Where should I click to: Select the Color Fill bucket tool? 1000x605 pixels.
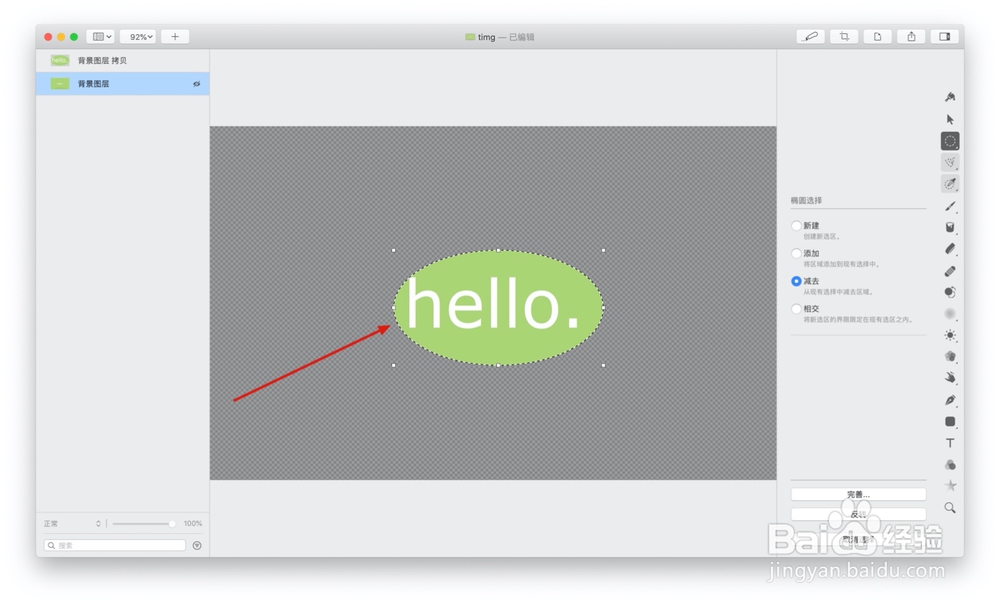pyautogui.click(x=950, y=228)
